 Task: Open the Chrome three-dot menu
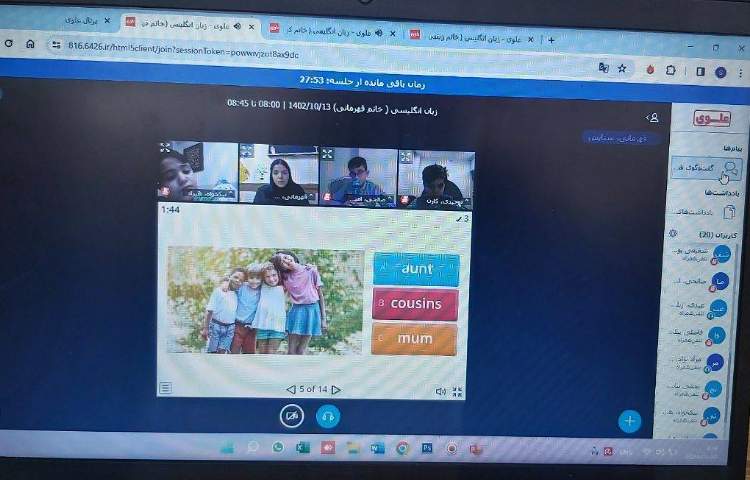coord(740,73)
